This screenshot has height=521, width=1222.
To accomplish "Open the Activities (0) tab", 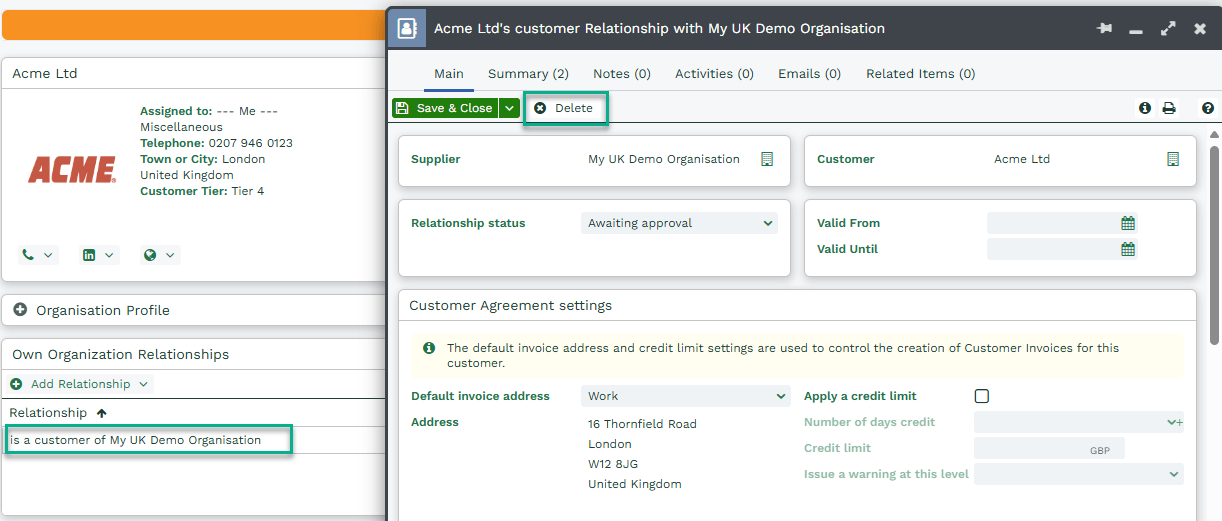I will point(714,74).
